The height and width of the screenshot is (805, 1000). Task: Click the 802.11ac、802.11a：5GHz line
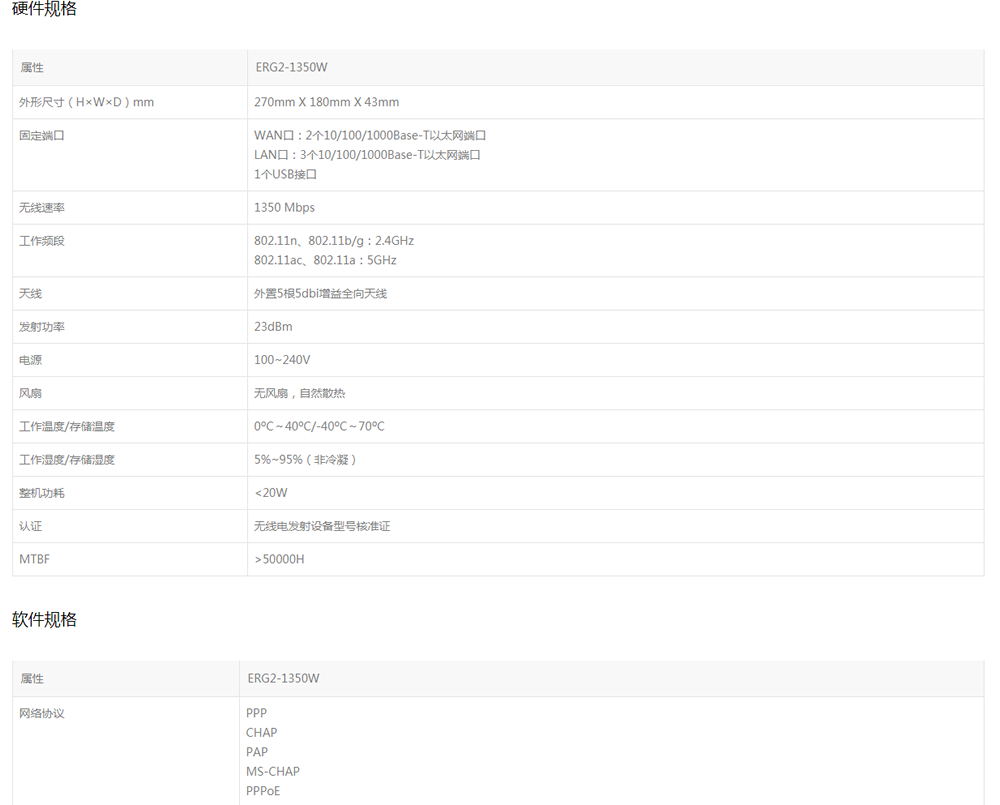[325, 260]
